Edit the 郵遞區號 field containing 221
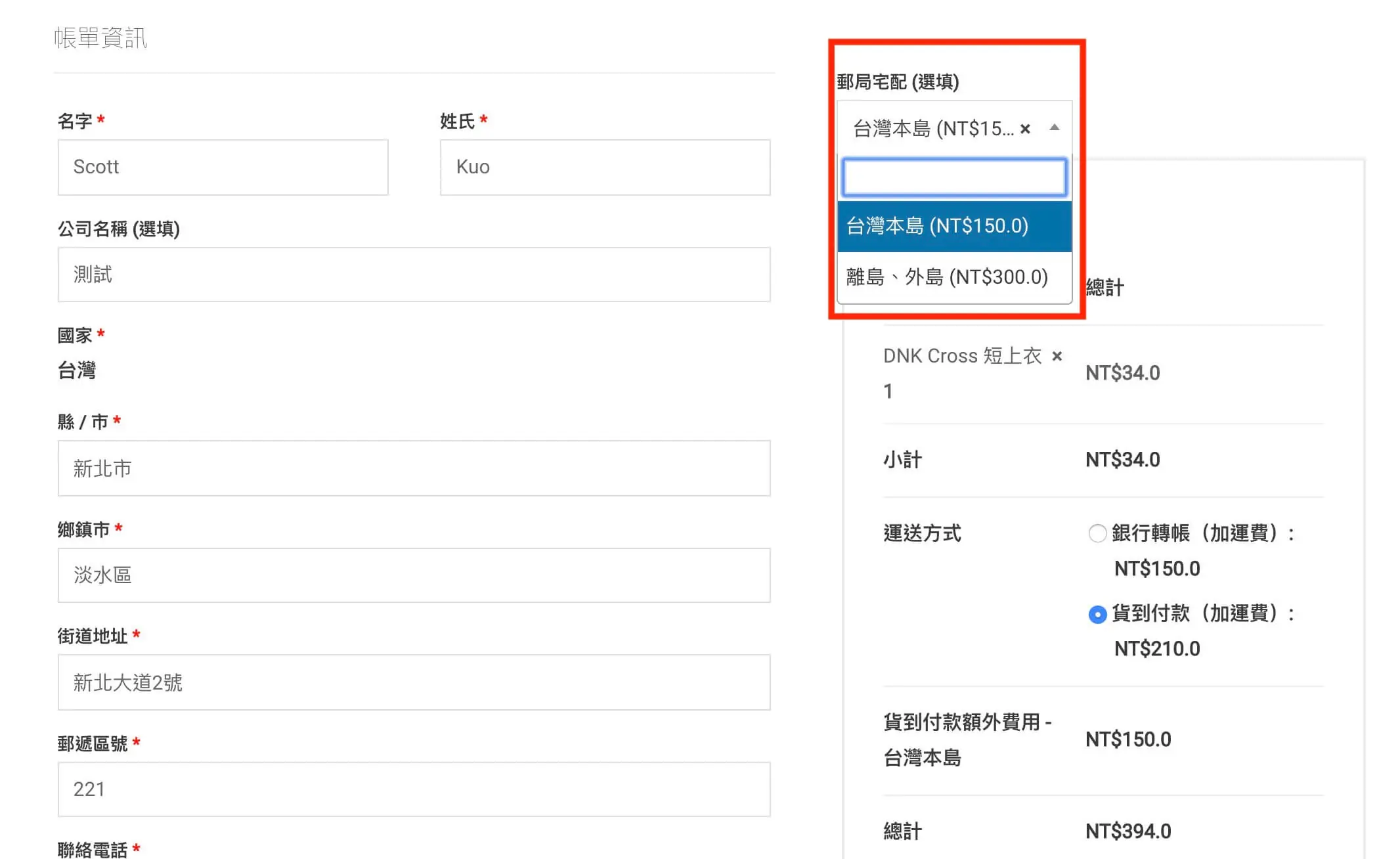Image resolution: width=1400 pixels, height=859 pixels. 414,789
